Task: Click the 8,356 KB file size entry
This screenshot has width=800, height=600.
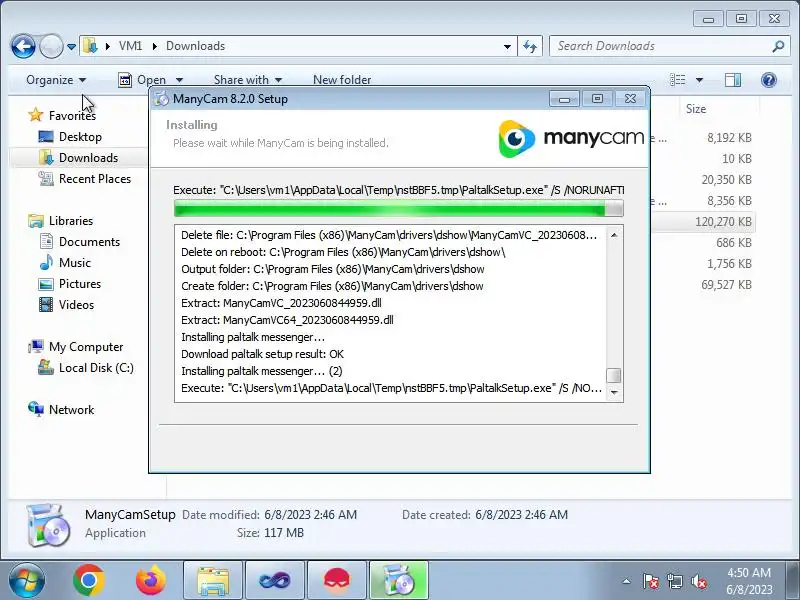Action: point(729,201)
